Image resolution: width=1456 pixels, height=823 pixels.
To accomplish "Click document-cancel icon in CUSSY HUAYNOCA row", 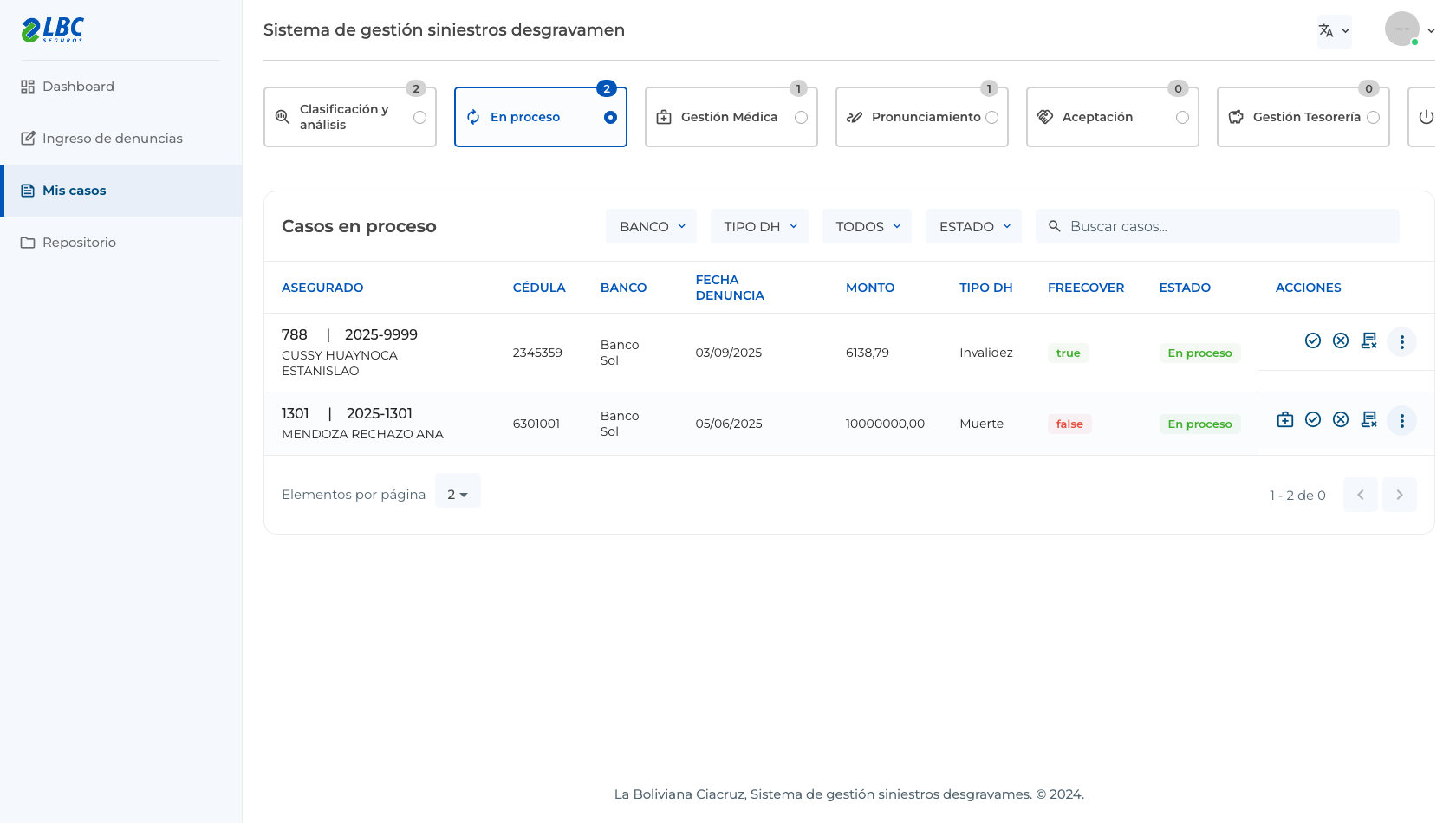I will pyautogui.click(x=1369, y=340).
